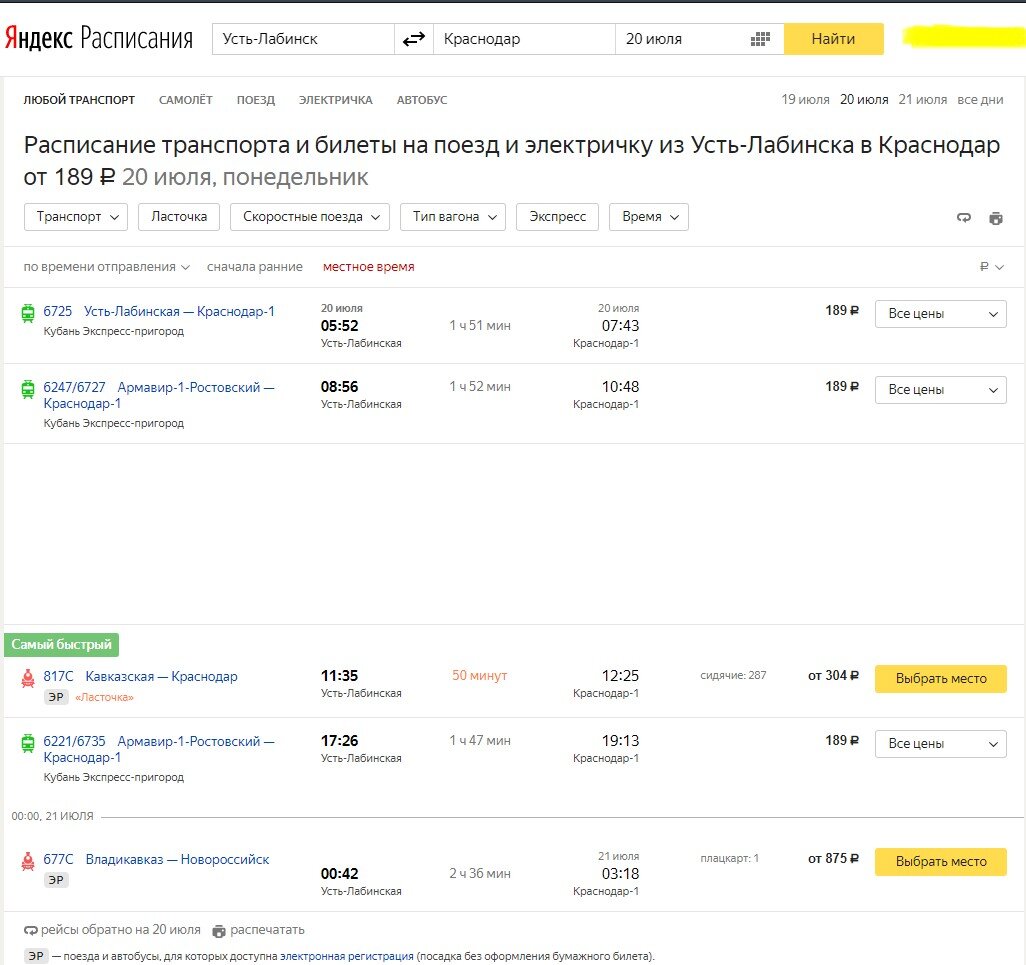Select 21 июля date
The image size is (1026, 965).
(x=923, y=99)
